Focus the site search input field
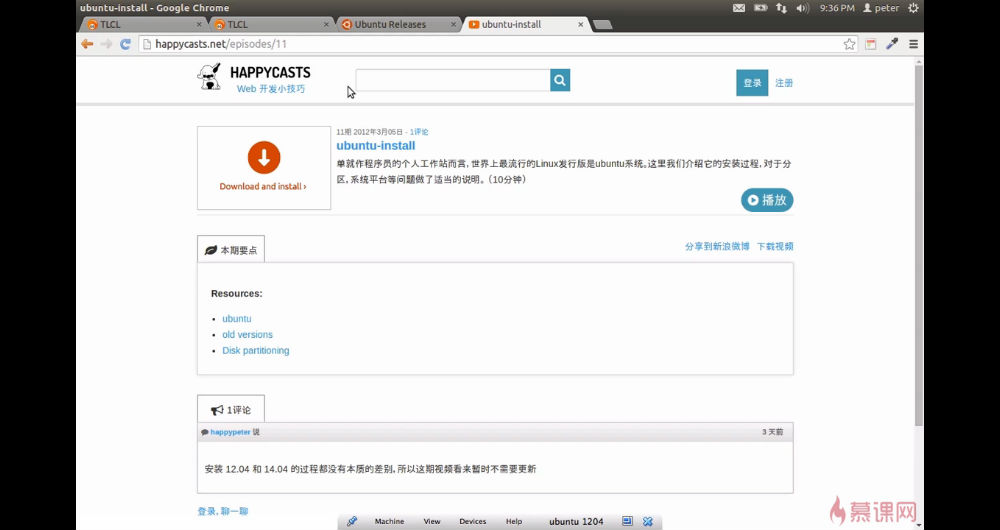The width and height of the screenshot is (1000, 530). [x=453, y=80]
